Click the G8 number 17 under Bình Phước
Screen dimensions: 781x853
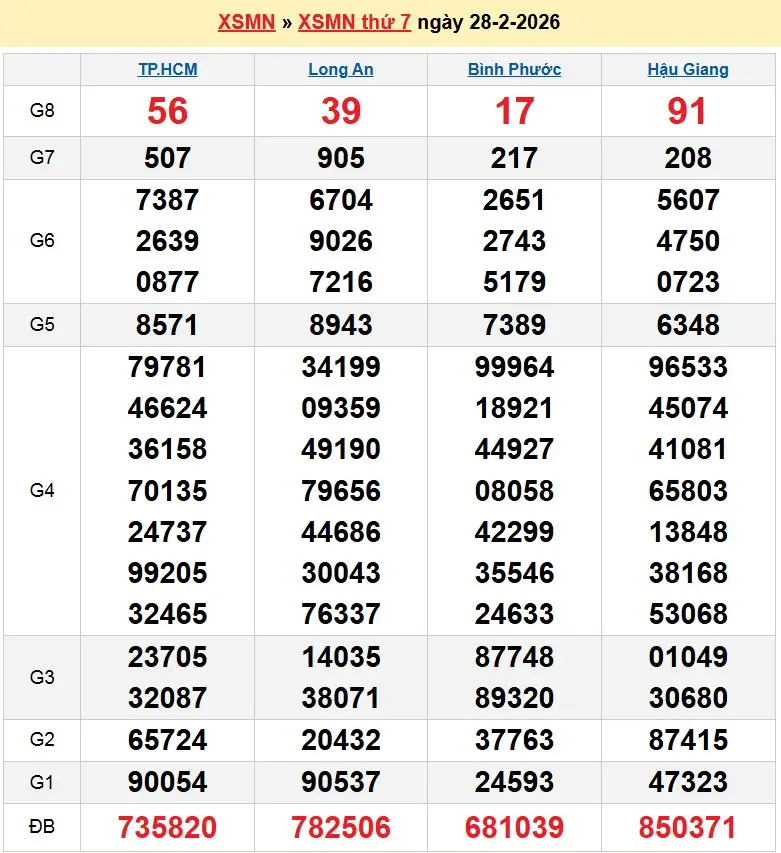[514, 111]
